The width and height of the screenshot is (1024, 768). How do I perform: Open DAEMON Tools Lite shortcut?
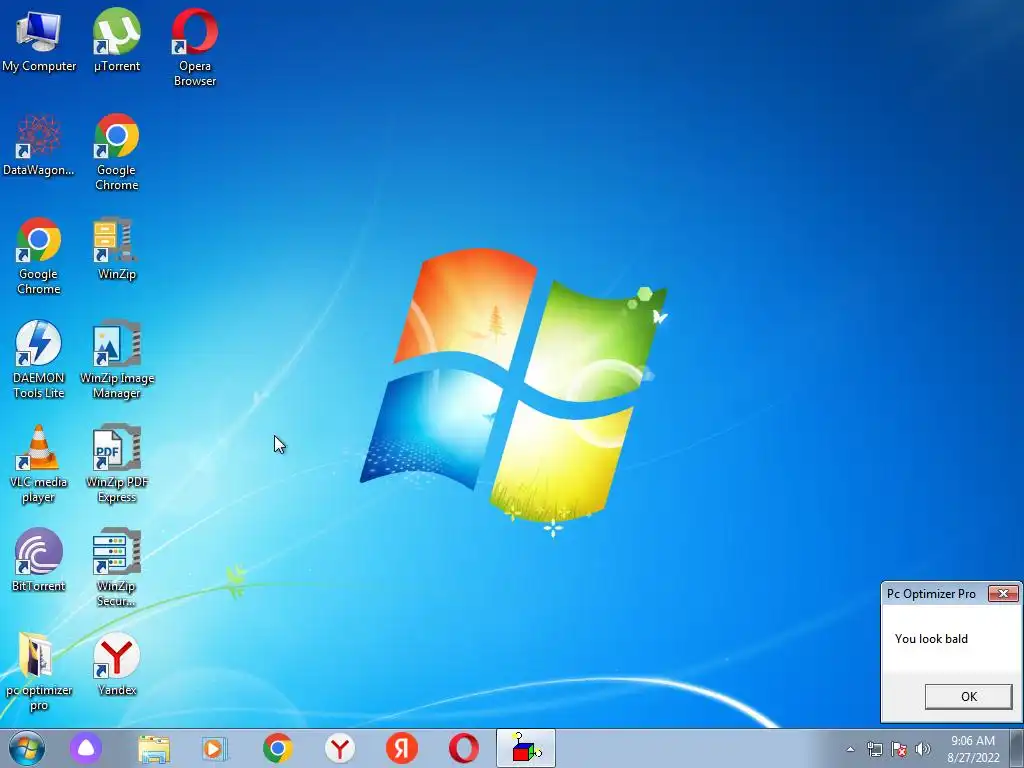click(39, 360)
